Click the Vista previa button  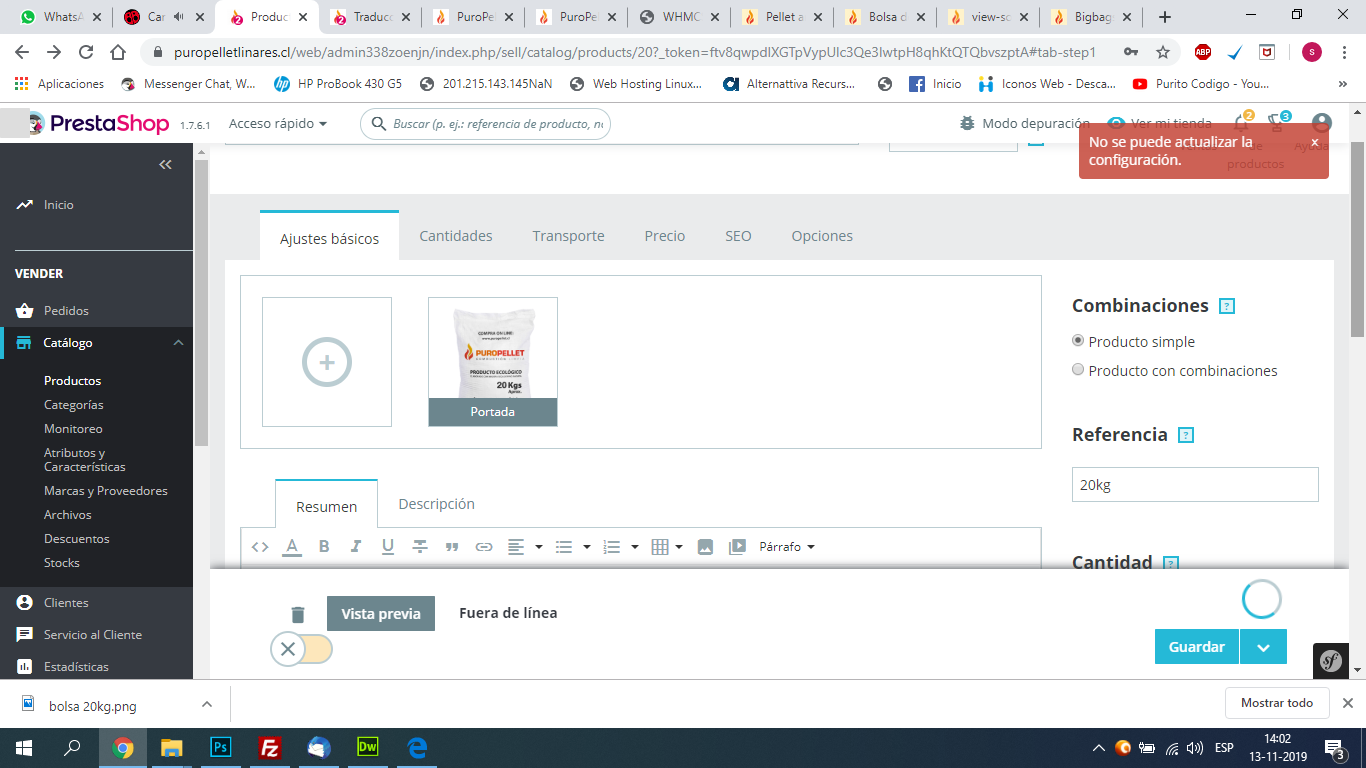[x=381, y=614]
